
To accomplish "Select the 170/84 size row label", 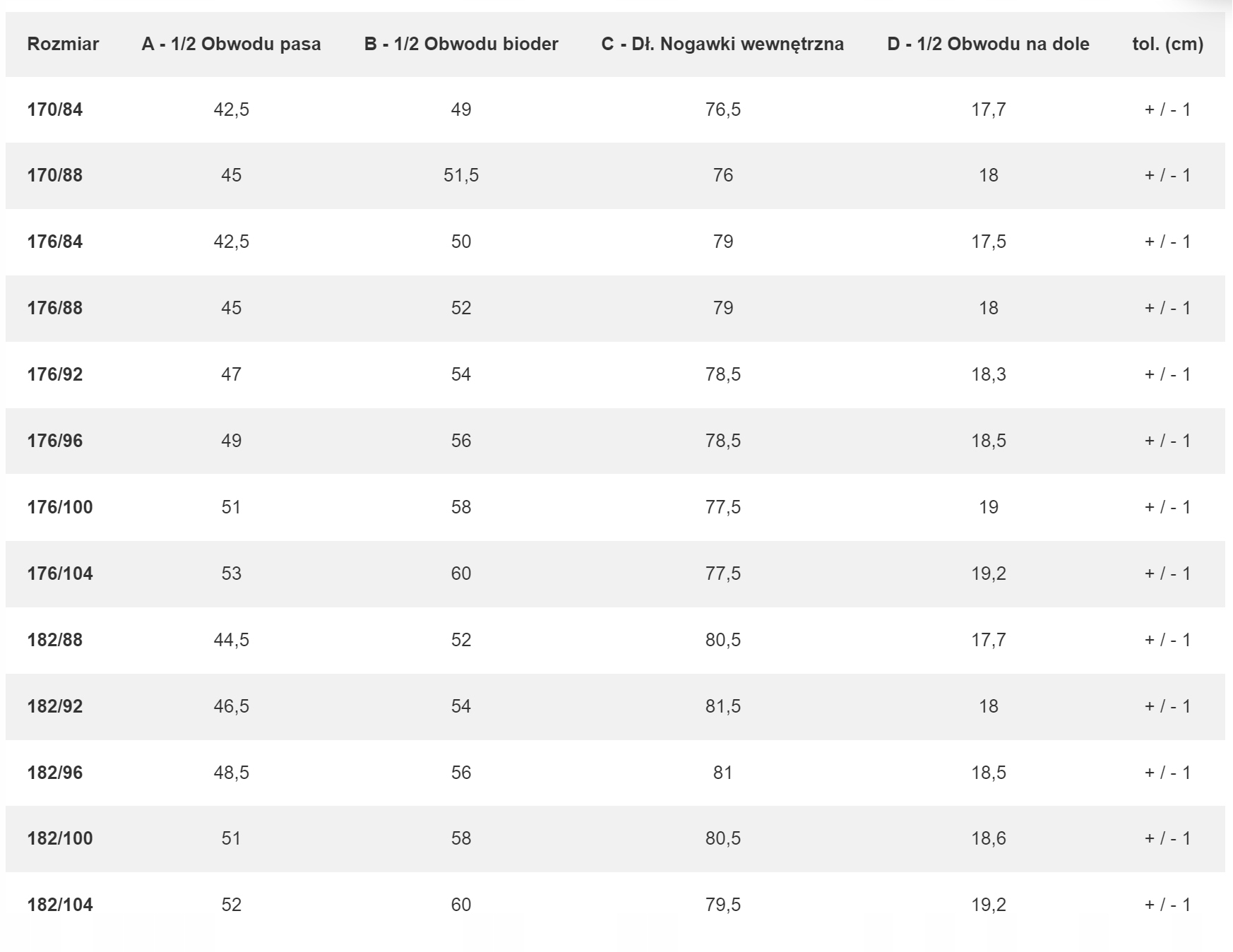I will point(54,109).
